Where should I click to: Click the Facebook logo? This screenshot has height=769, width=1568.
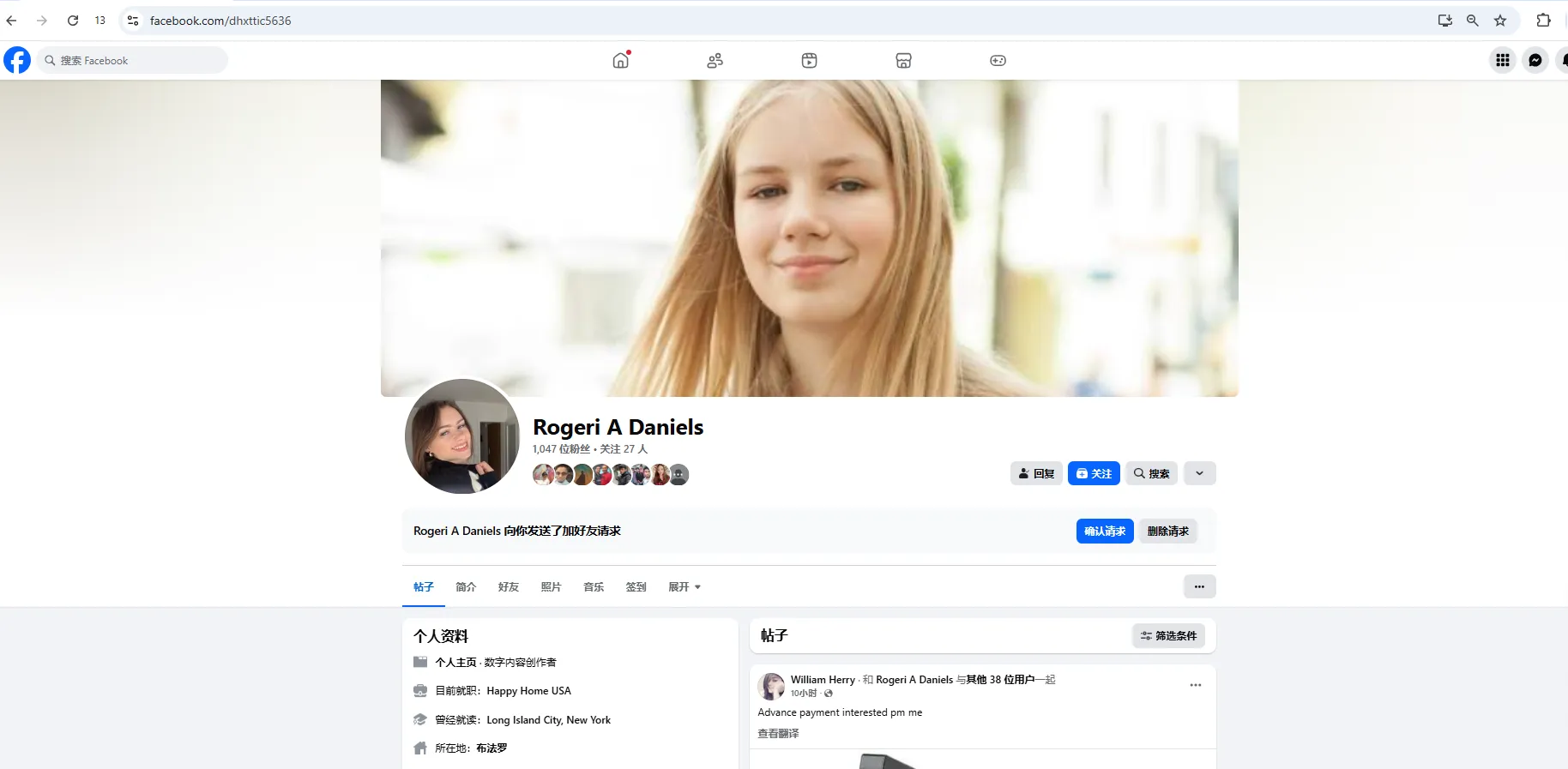(x=17, y=60)
